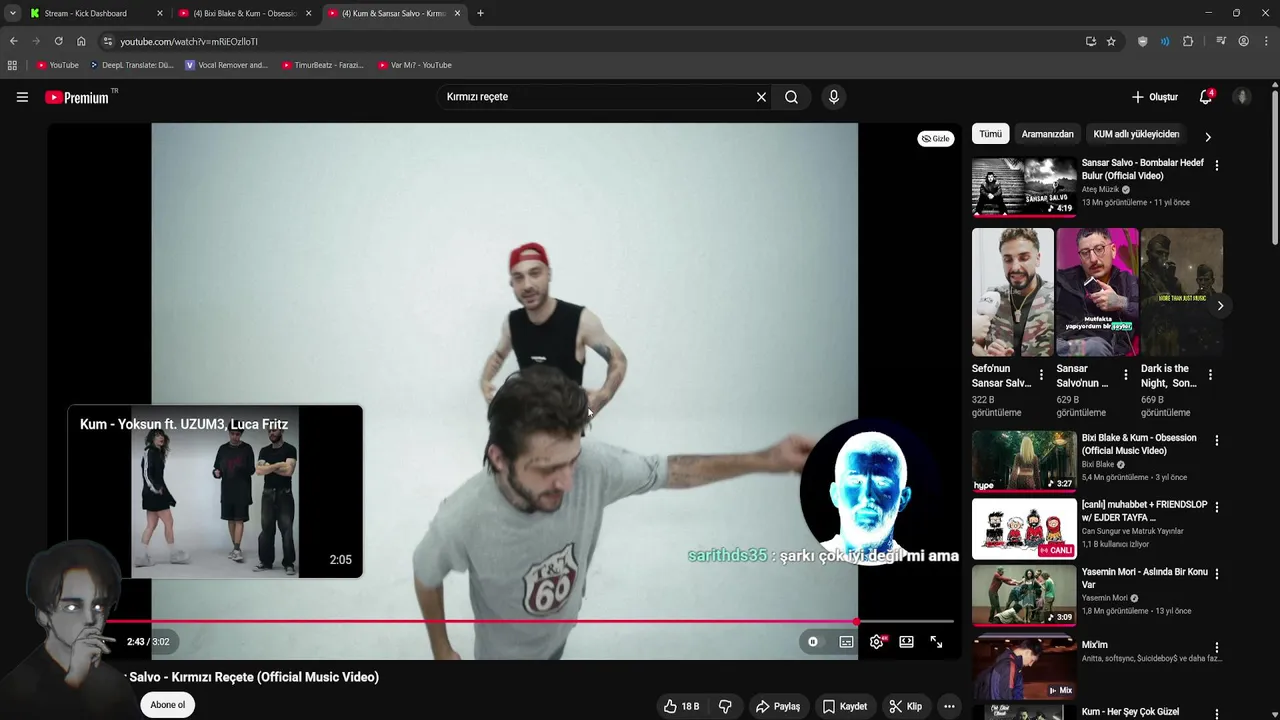Open the Var Mı? - YouTube bookmark
Image resolution: width=1280 pixels, height=720 pixels.
(x=415, y=65)
